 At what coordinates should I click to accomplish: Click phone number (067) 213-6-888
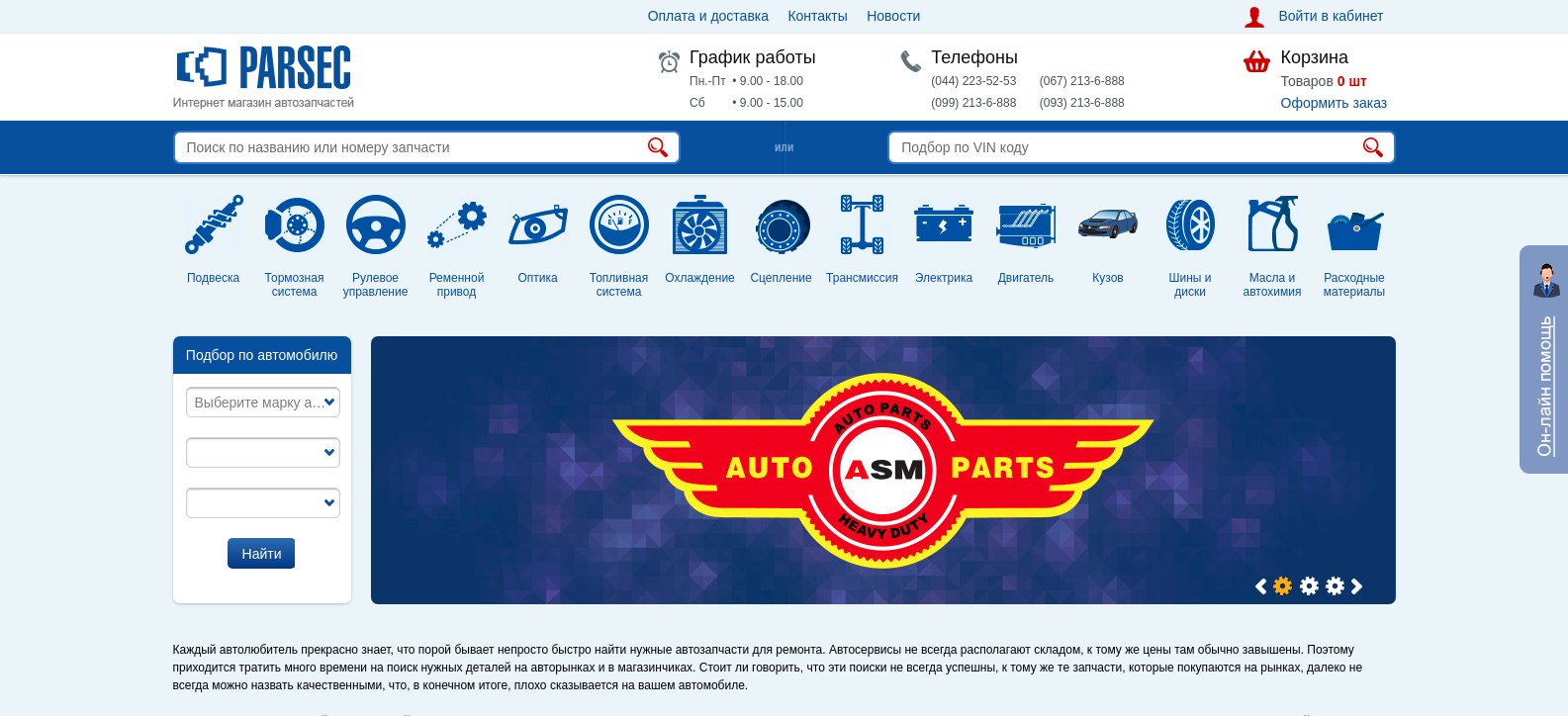pyautogui.click(x=1082, y=81)
